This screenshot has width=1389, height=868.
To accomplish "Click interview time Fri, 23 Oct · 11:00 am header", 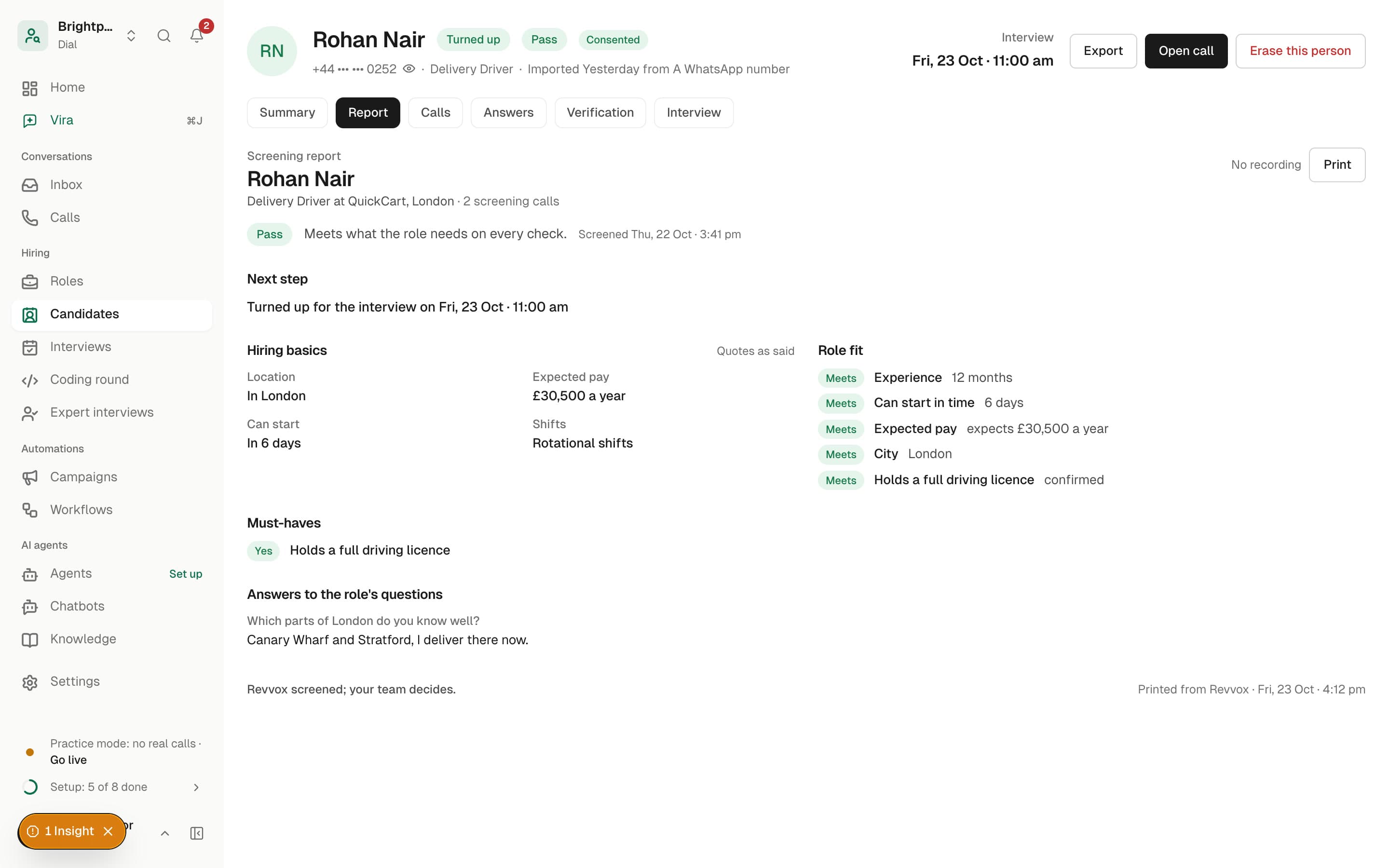I will [x=982, y=61].
